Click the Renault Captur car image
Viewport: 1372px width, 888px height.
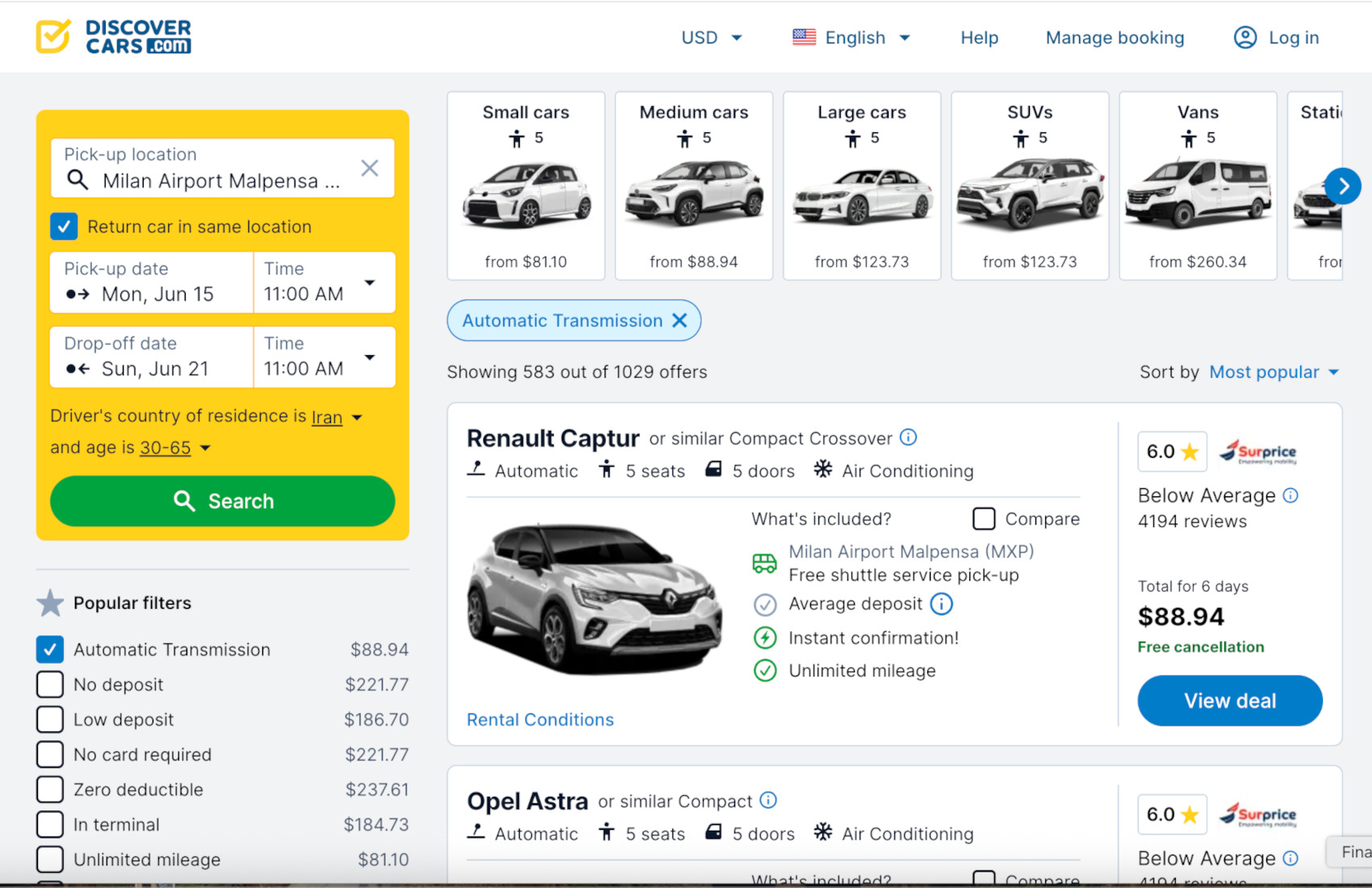click(596, 598)
